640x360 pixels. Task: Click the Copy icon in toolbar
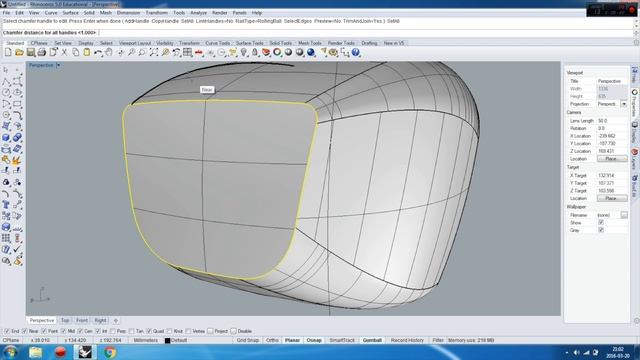pyautogui.click(x=76, y=52)
